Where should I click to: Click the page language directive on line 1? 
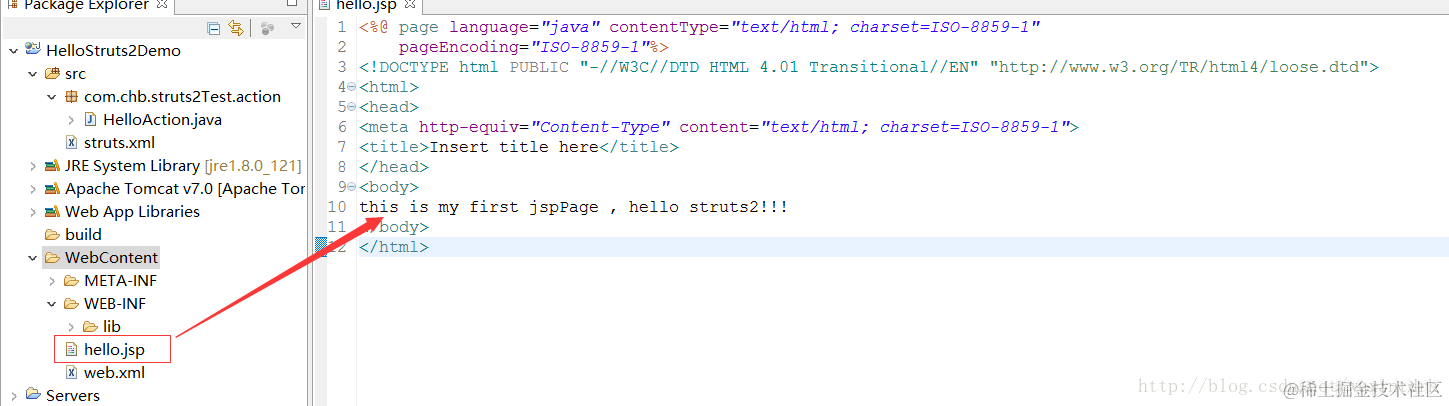700,27
